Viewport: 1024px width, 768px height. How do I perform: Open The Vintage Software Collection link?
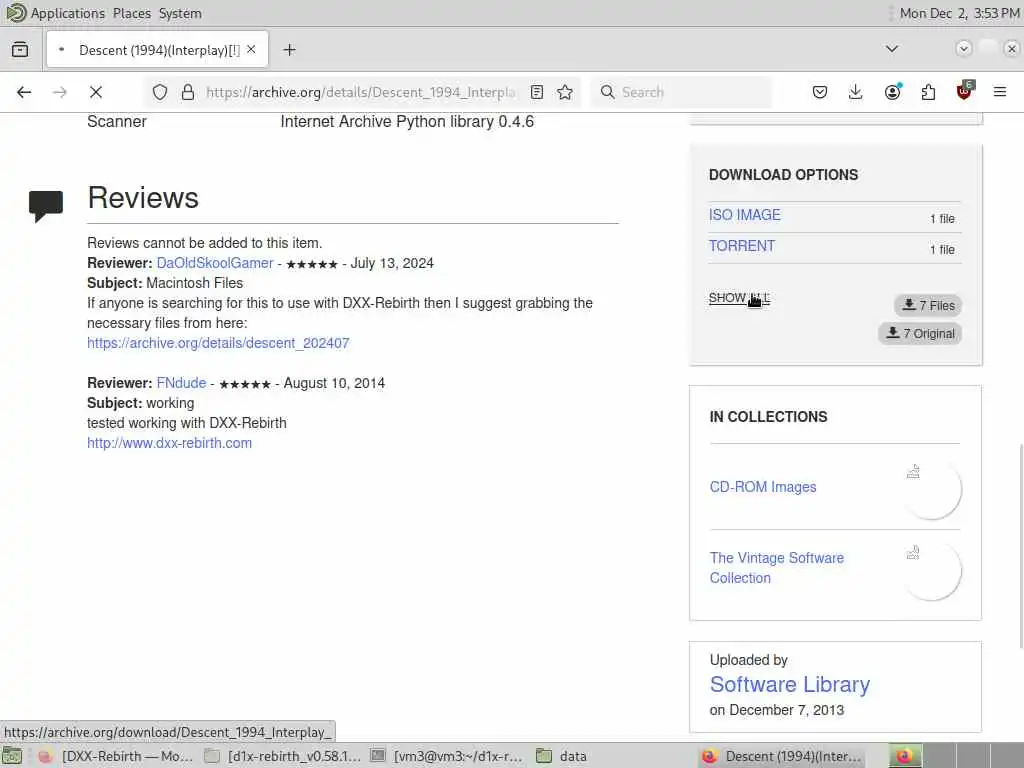(776, 568)
